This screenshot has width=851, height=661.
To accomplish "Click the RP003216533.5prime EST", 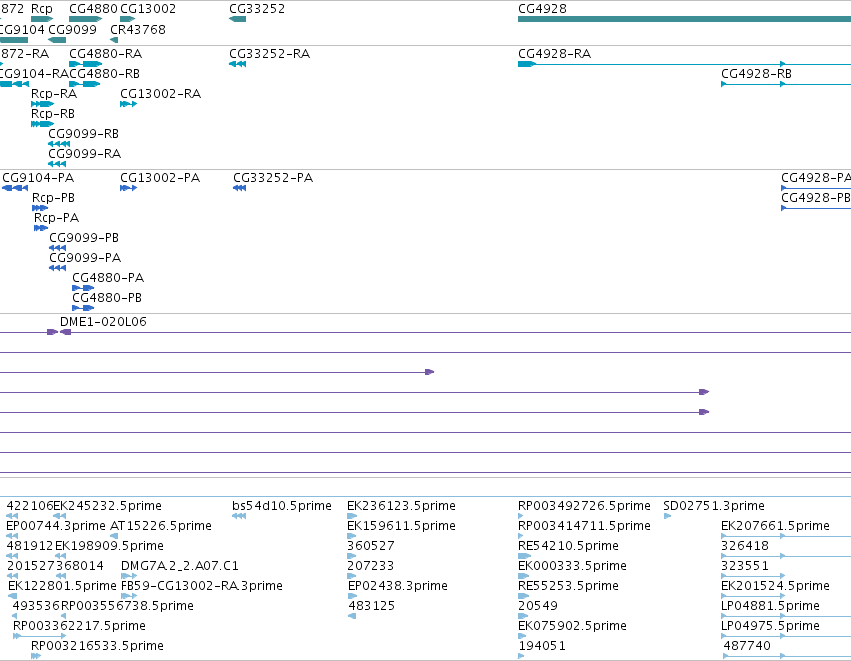I will tap(97, 646).
